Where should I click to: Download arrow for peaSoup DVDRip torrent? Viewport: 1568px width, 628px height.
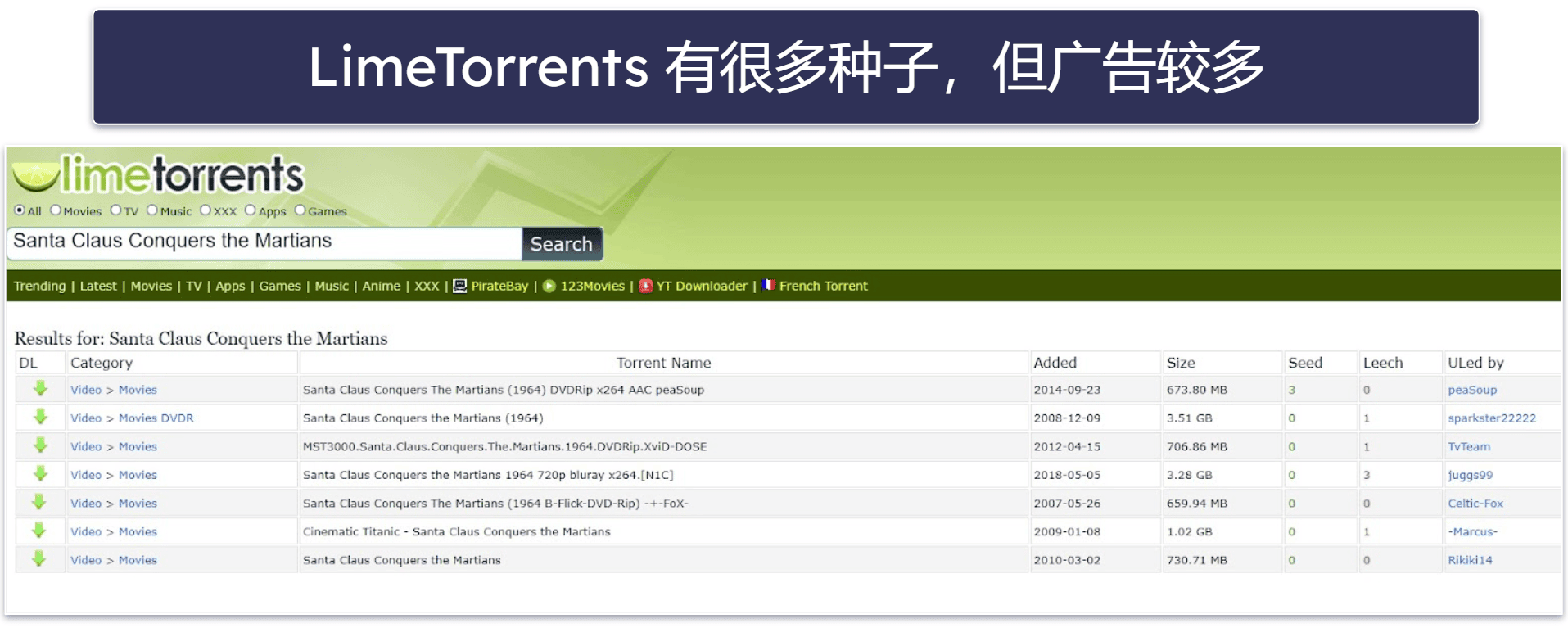[40, 389]
